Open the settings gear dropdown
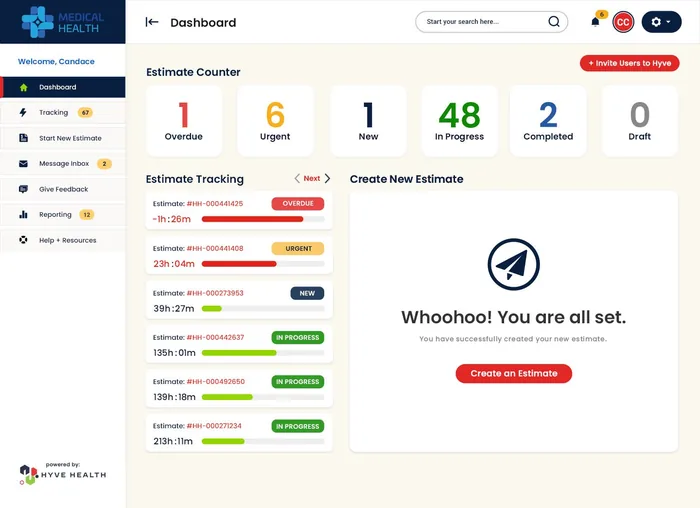The height and width of the screenshot is (508, 700). click(661, 22)
